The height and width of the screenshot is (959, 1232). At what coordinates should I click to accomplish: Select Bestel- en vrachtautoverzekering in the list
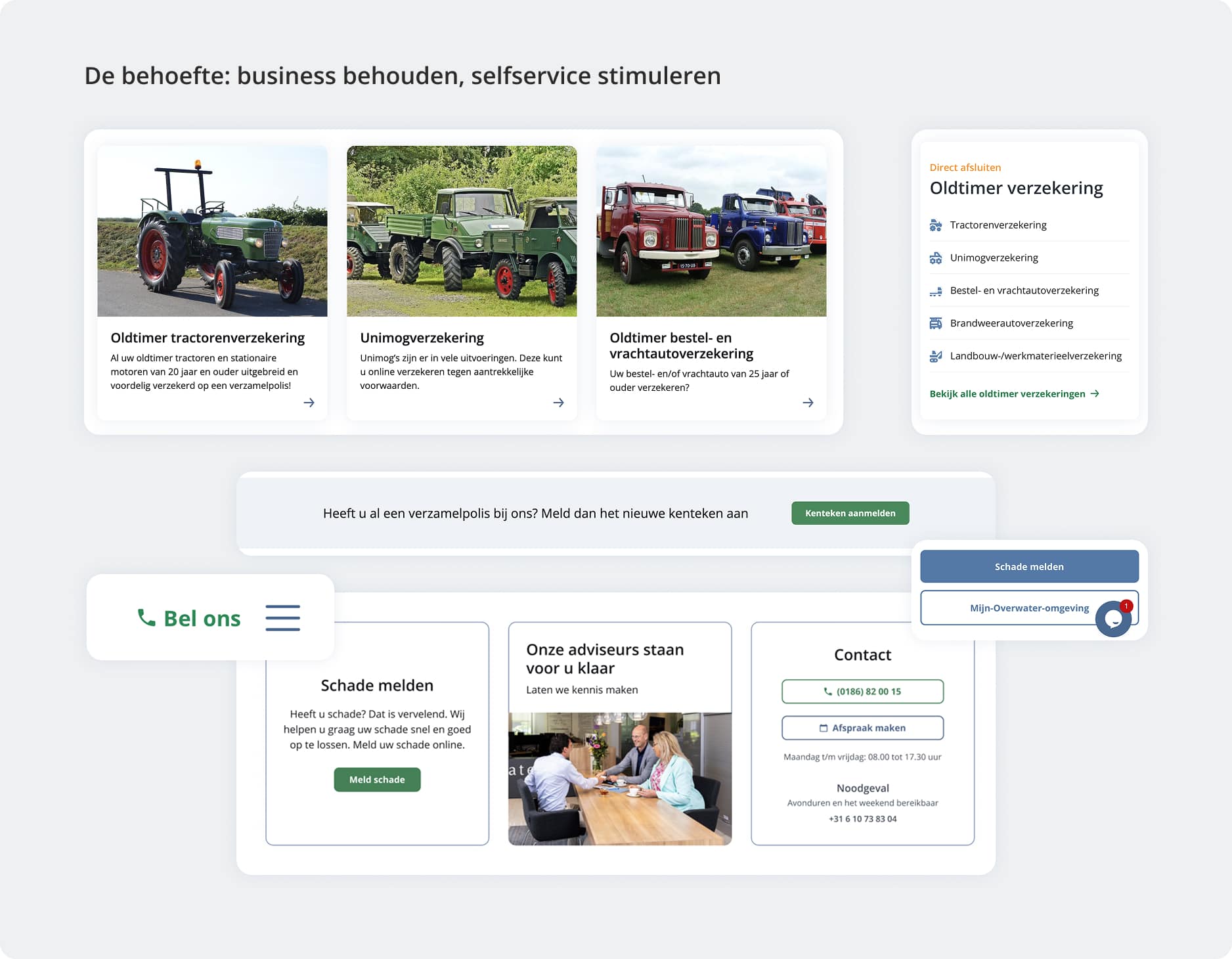1024,290
